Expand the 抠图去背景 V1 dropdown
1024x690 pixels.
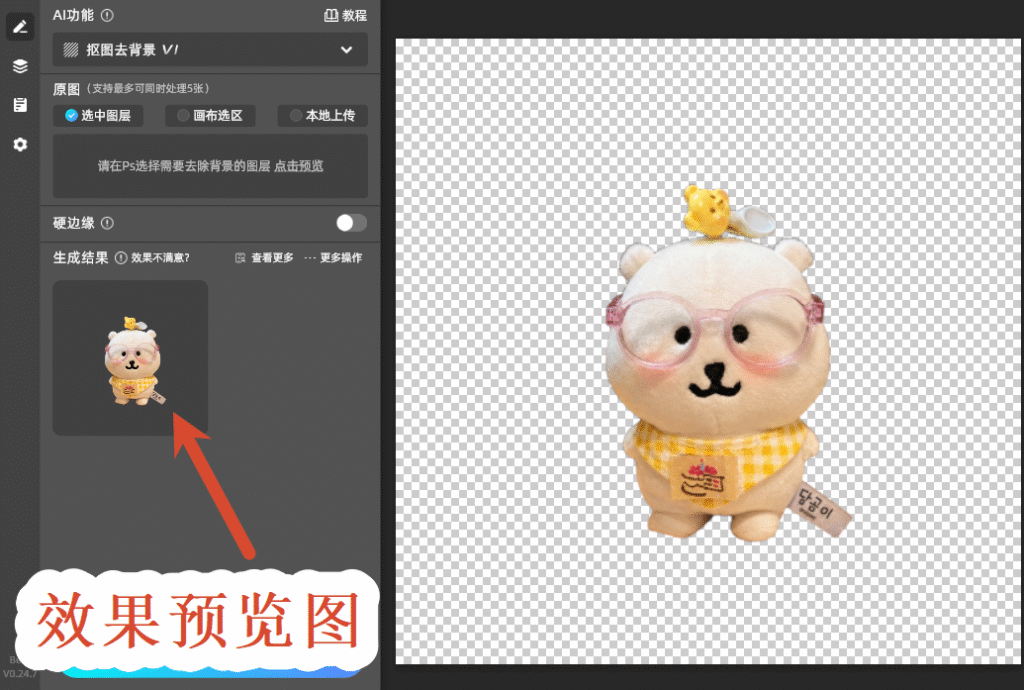pyautogui.click(x=210, y=50)
